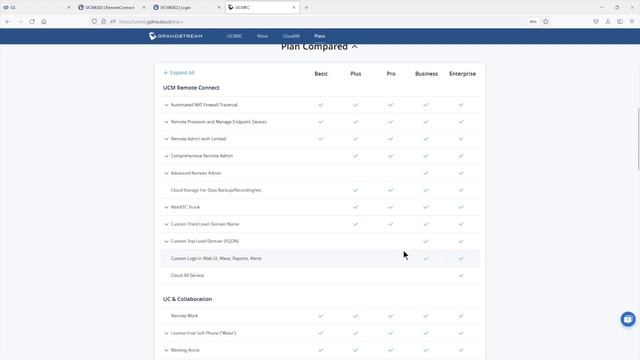Click the Basic plan column header
640x360 pixels.
pyautogui.click(x=321, y=74)
